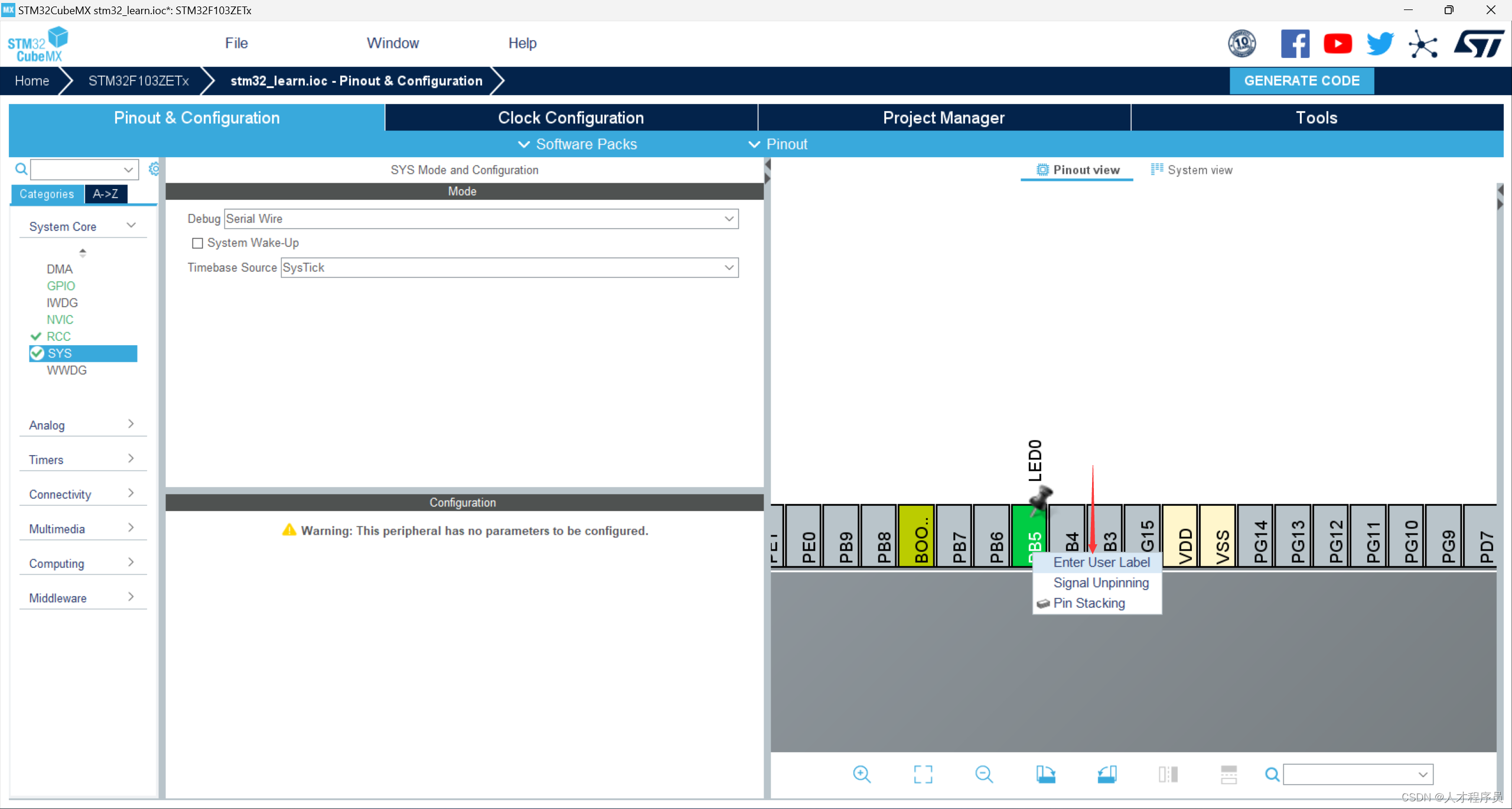This screenshot has width=1512, height=809.
Task: Expand the Multimedia category
Action: pyautogui.click(x=83, y=528)
